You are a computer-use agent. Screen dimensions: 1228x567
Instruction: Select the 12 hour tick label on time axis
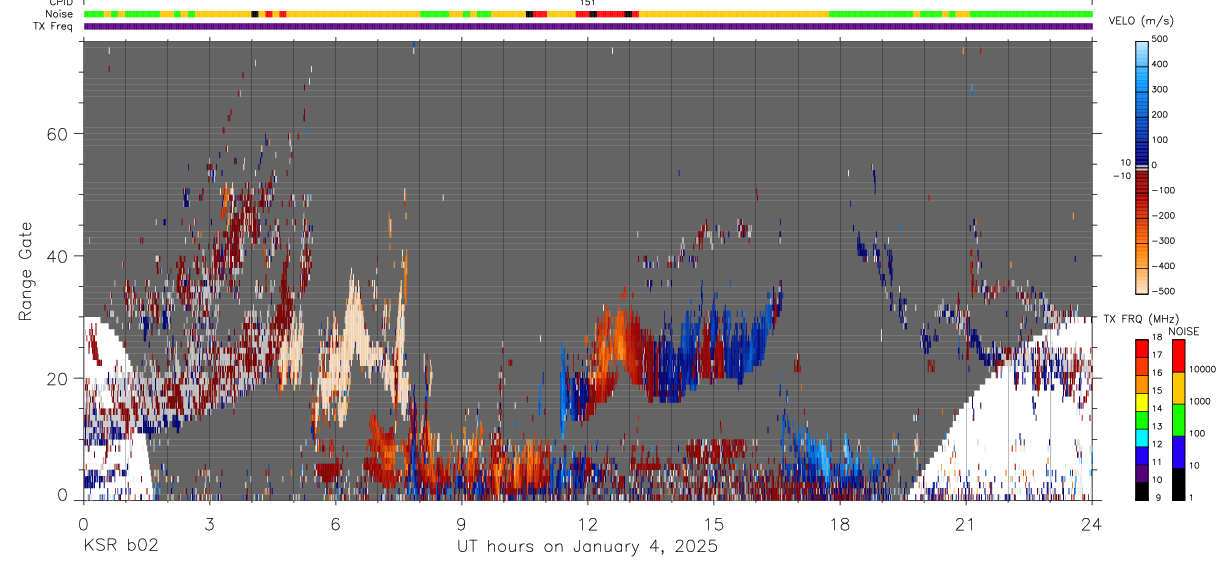click(x=588, y=523)
